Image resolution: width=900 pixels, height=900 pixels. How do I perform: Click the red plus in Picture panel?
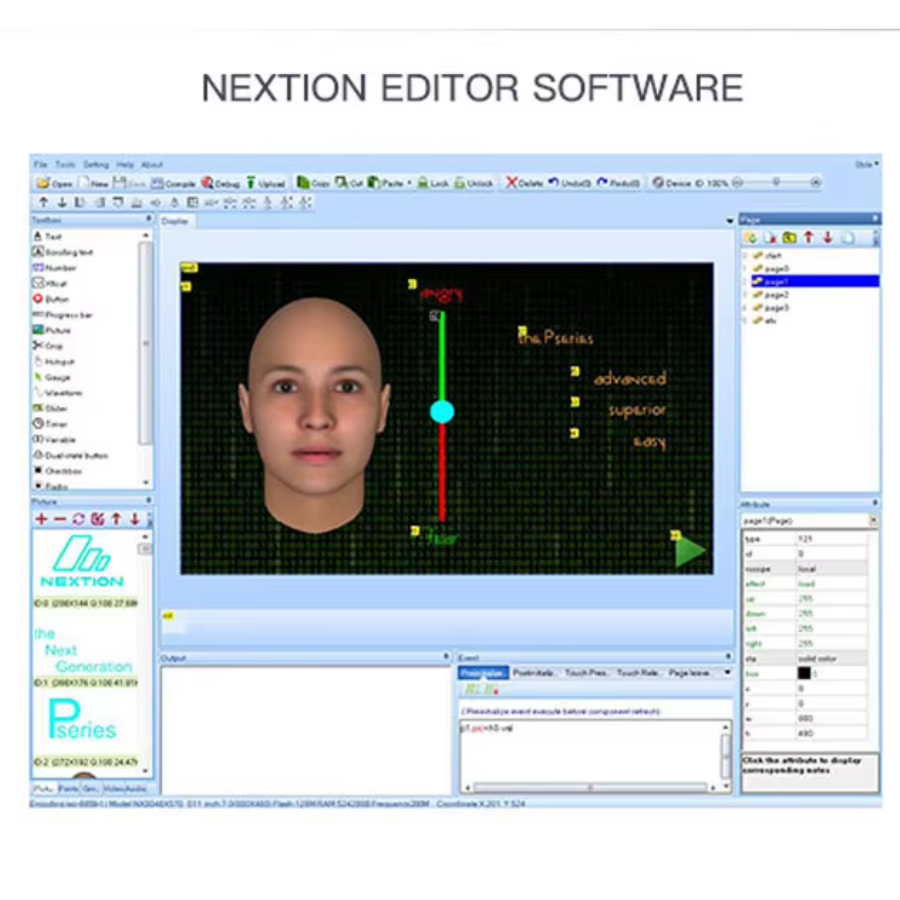[x=41, y=519]
